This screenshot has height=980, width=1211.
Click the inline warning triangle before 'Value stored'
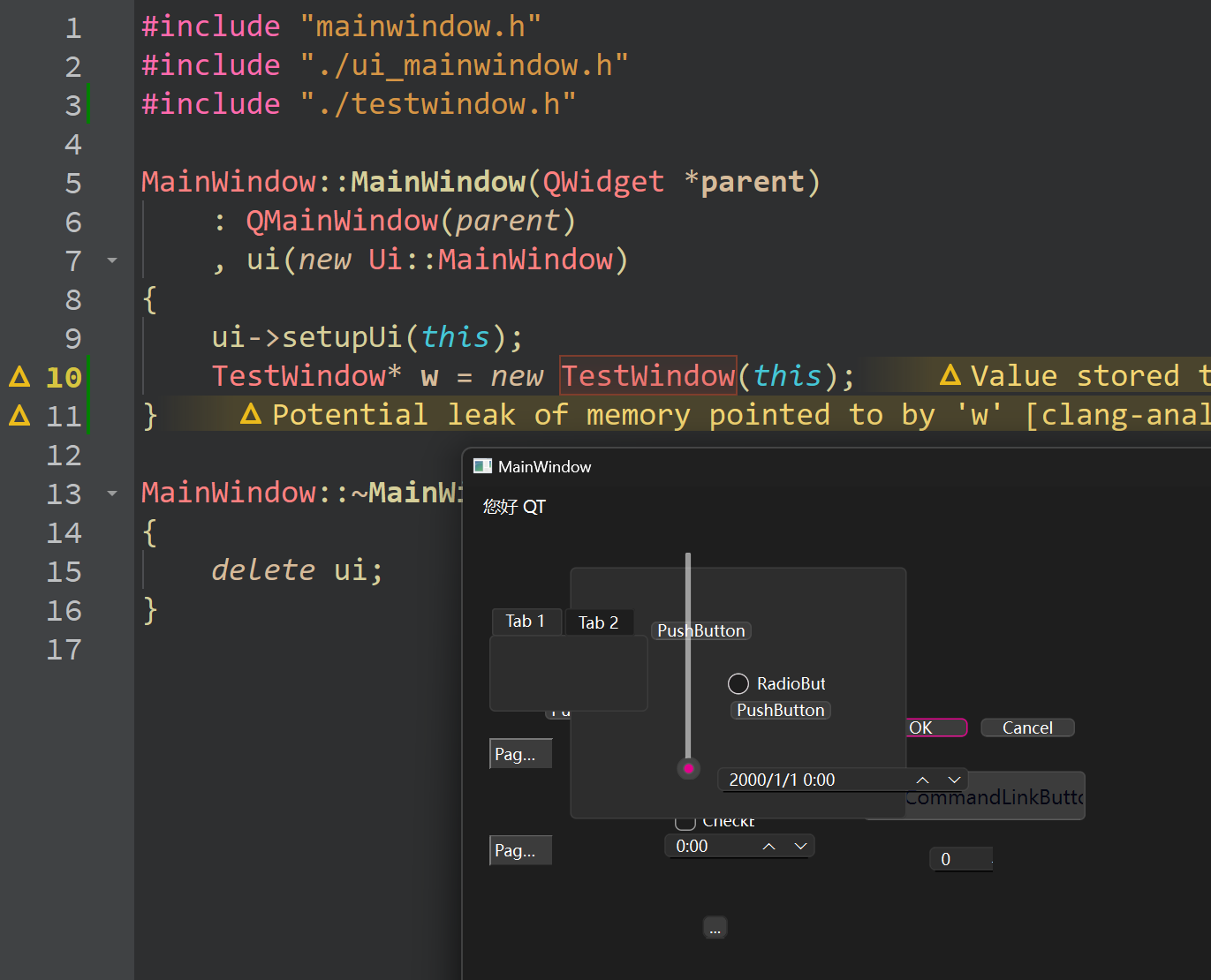pyautogui.click(x=950, y=375)
